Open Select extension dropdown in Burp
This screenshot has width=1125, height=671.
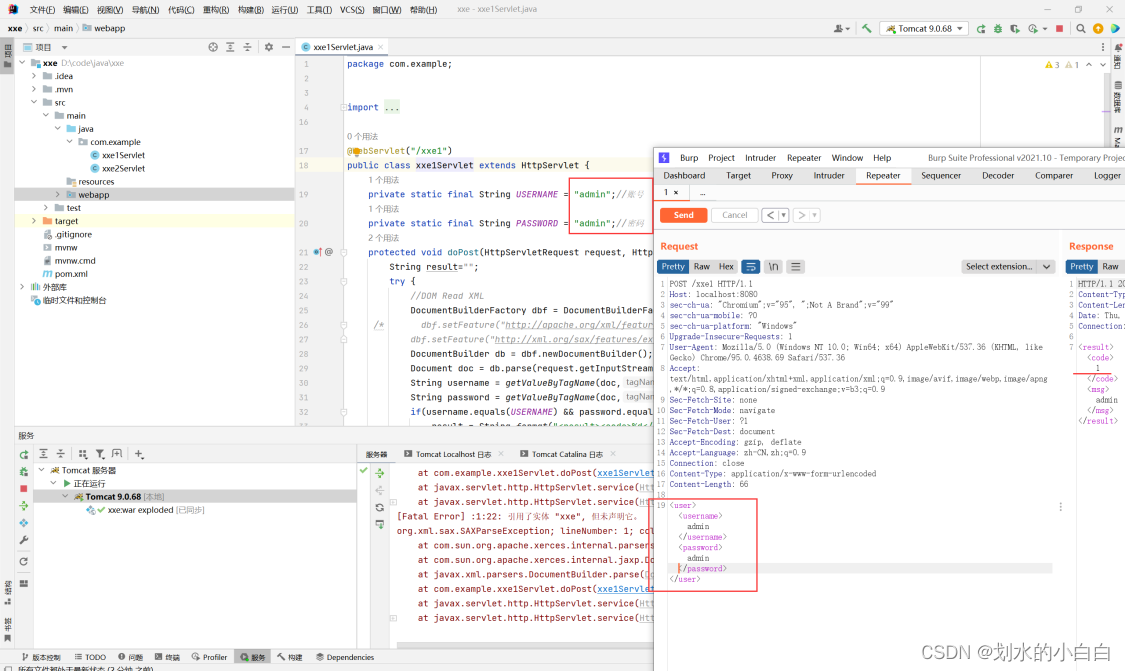tap(1008, 267)
